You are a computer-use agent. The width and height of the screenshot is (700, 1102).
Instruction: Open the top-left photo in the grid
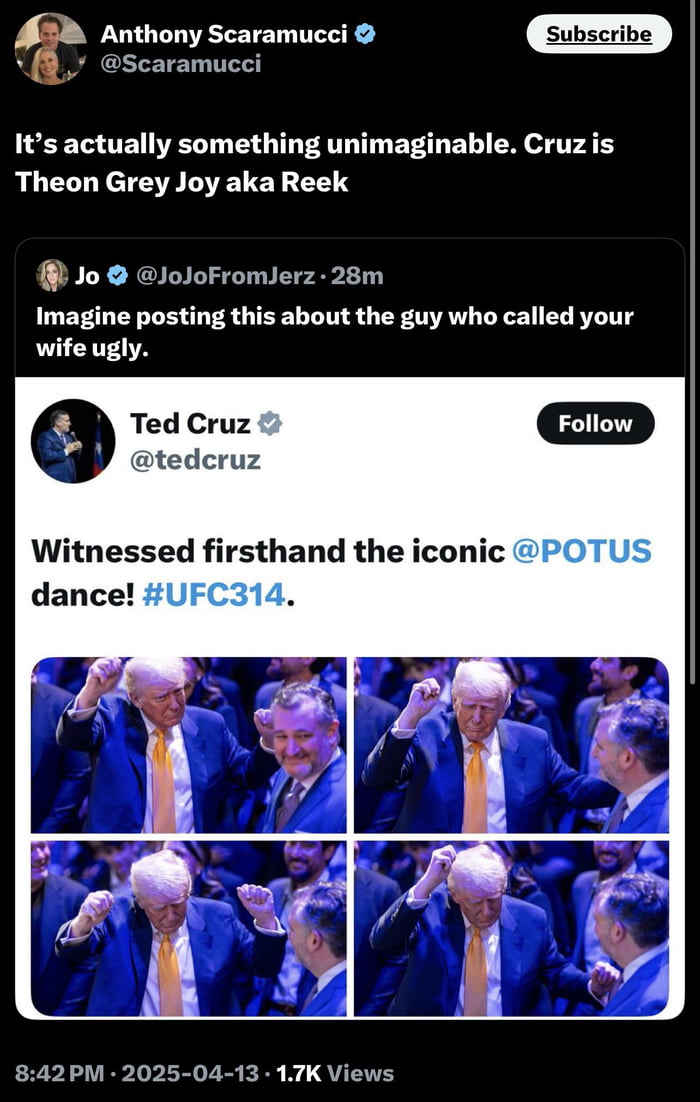click(188, 745)
